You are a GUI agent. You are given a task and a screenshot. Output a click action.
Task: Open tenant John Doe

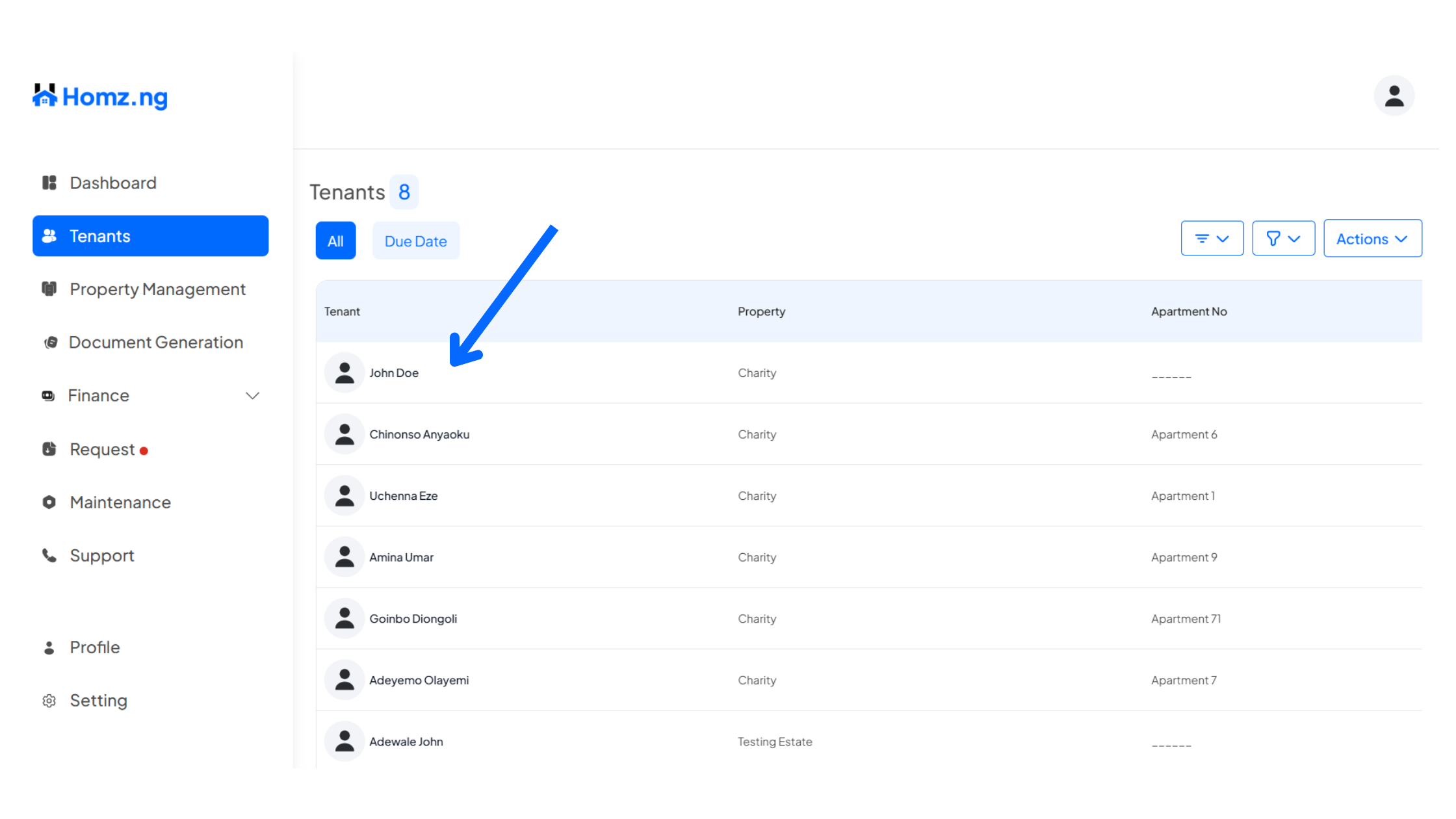[394, 373]
